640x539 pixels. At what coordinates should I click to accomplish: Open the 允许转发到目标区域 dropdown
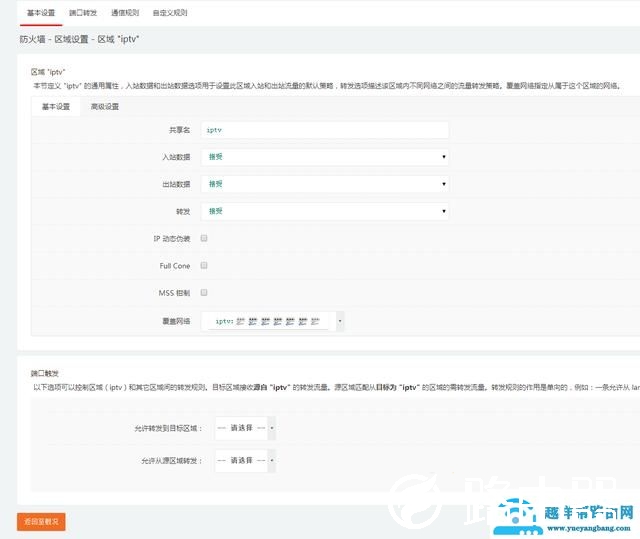(x=245, y=428)
